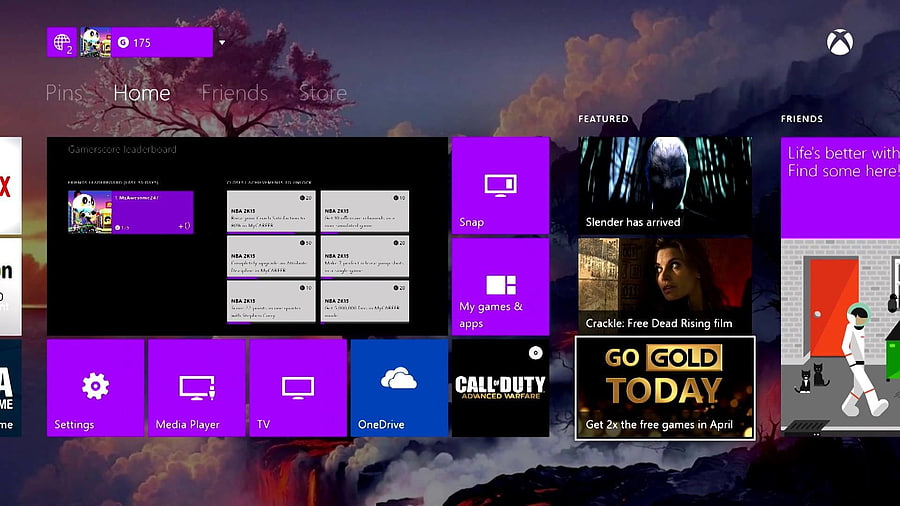Select the panda profile avatar
This screenshot has width=900, height=506.
tap(95, 42)
